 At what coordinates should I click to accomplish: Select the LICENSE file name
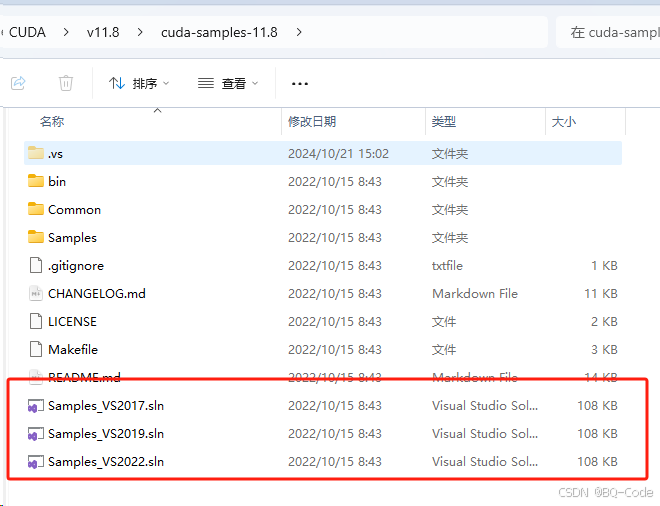[x=72, y=322]
